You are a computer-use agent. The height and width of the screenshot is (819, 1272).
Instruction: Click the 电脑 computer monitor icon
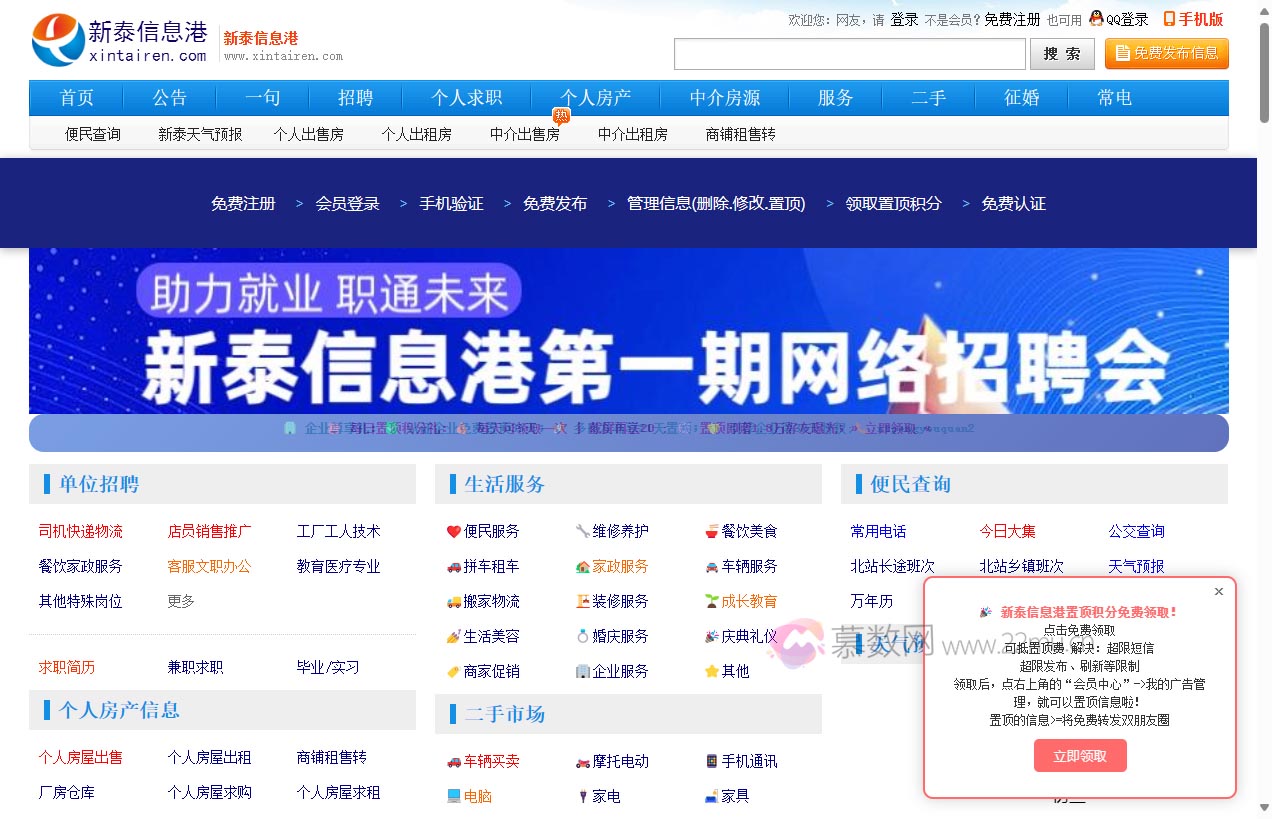[455, 796]
